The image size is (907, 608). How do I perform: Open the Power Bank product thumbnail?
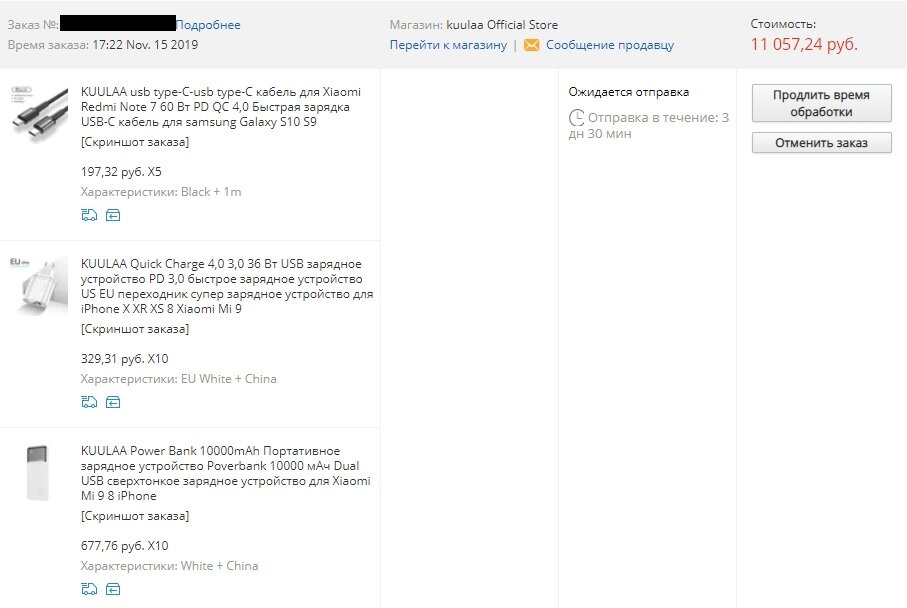click(39, 472)
